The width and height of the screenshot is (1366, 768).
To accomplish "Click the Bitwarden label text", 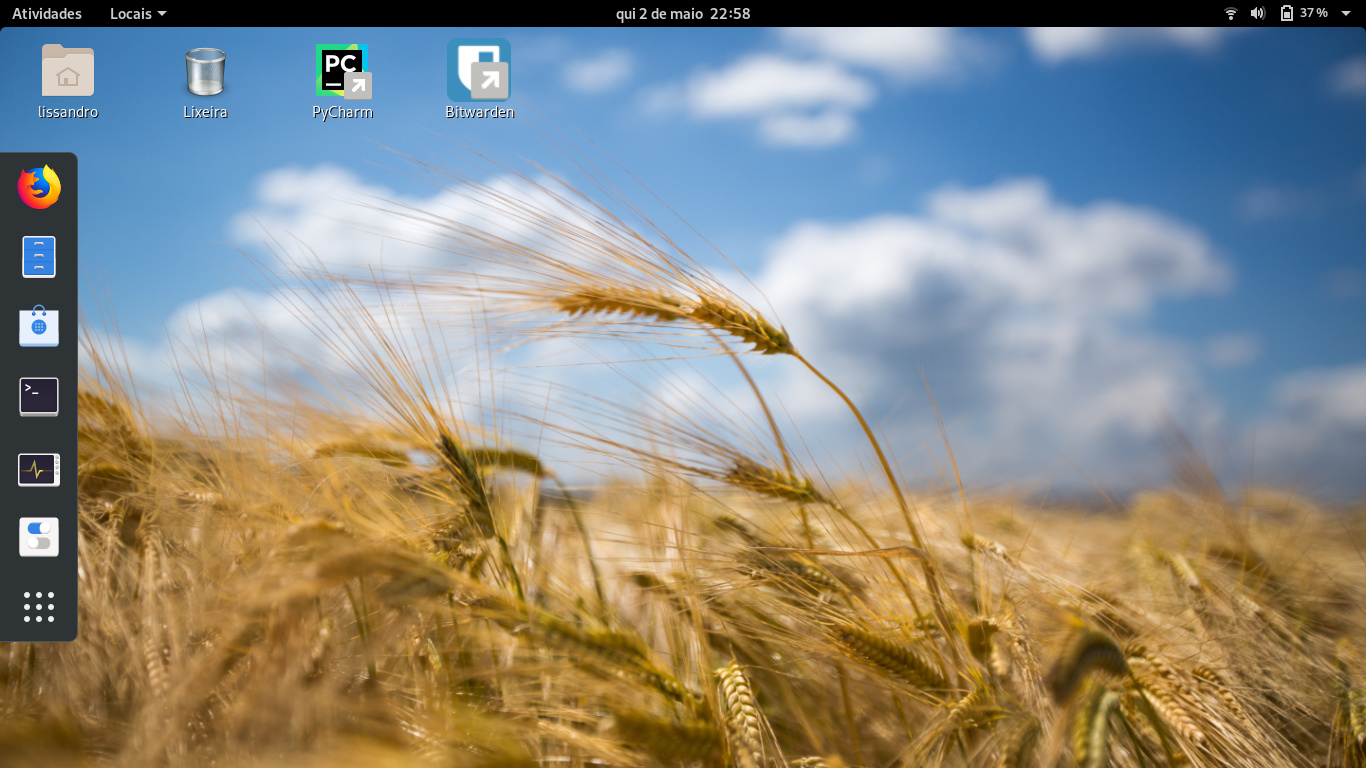I will pos(479,112).
